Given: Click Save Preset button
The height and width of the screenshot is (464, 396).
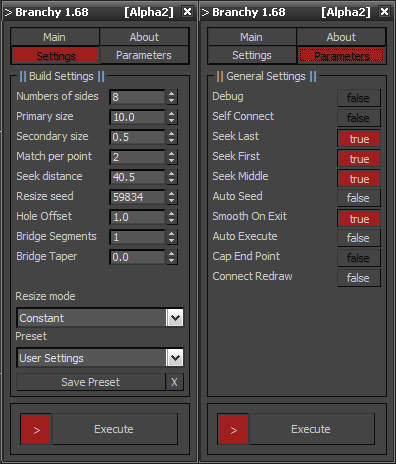Looking at the screenshot, I should tap(91, 382).
